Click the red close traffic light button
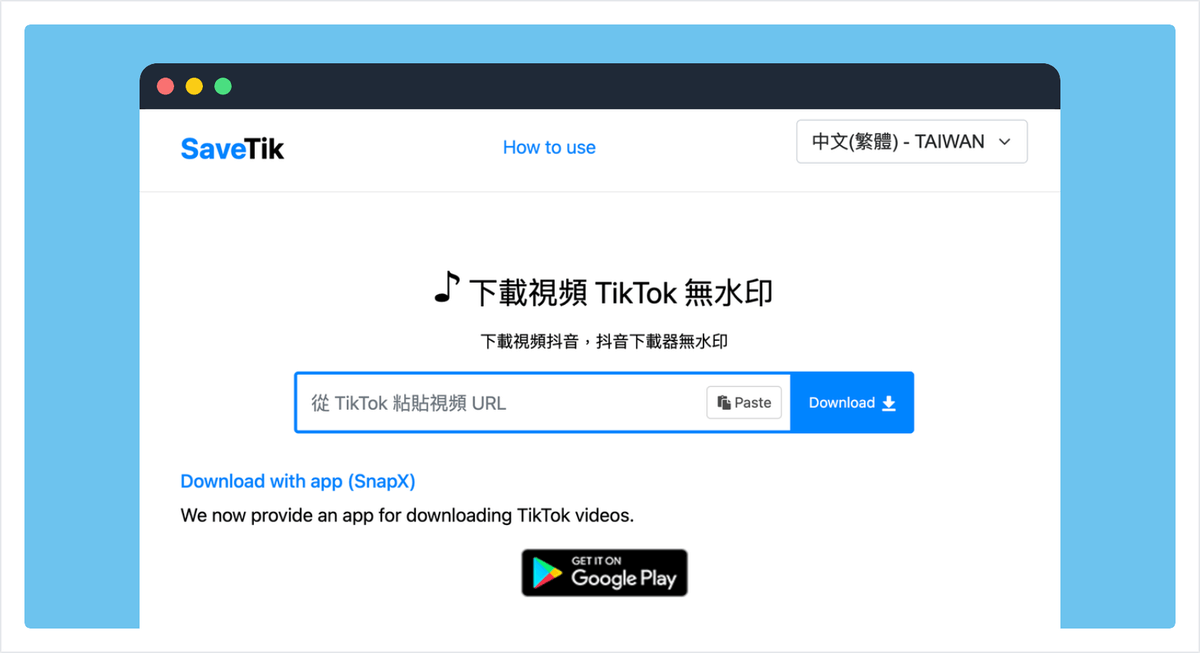This screenshot has height=653, width=1200. click(x=164, y=86)
